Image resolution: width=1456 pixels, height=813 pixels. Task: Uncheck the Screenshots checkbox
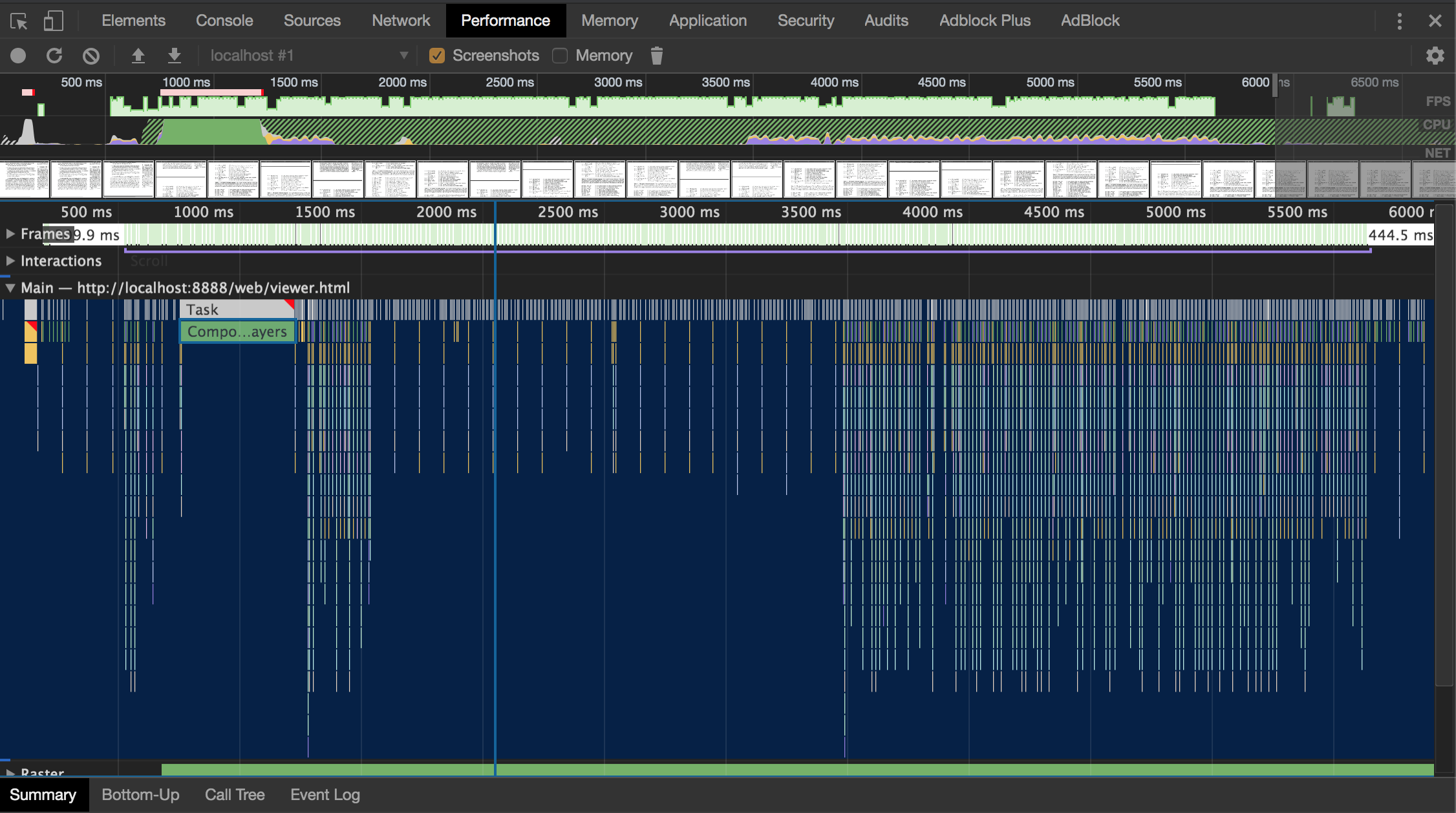click(437, 56)
